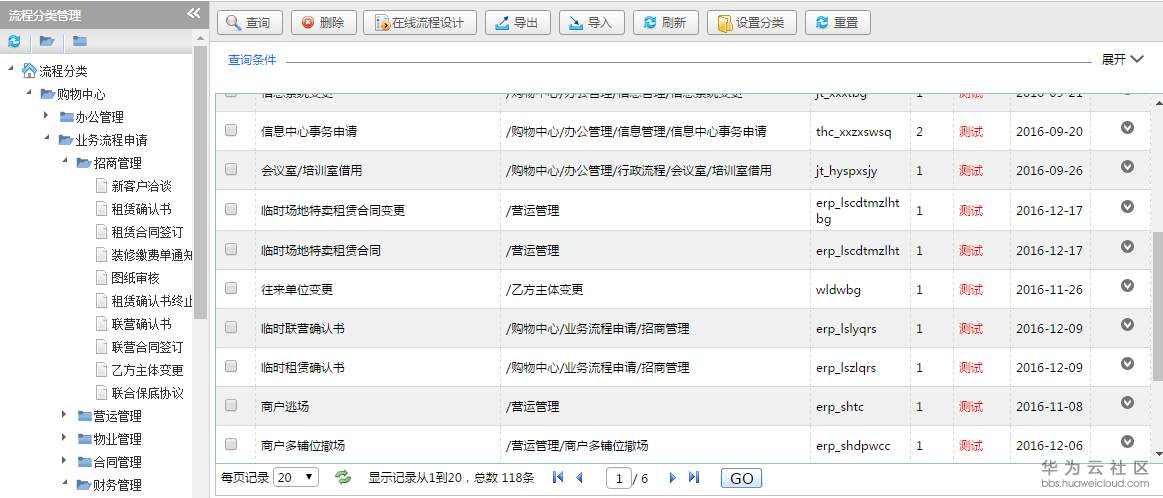Go to previous page icon
1163x498 pixels.
pyautogui.click(x=579, y=477)
